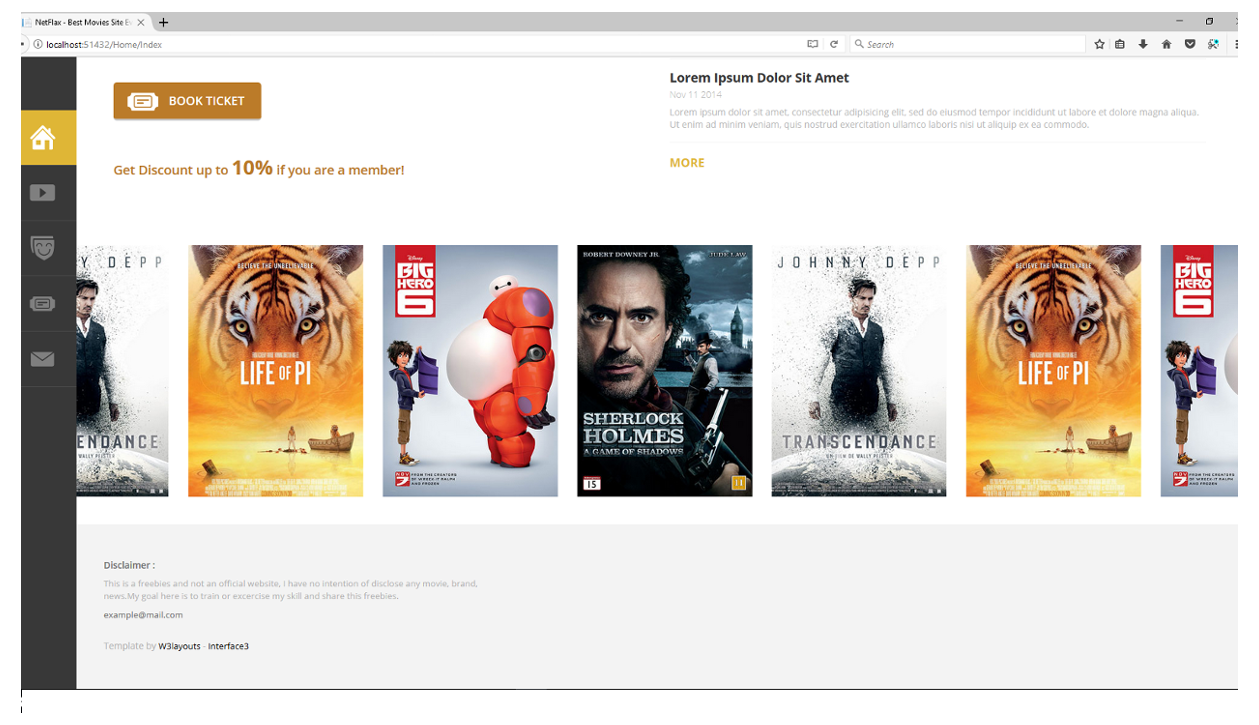Image resolution: width=1259 pixels, height=725 pixels.
Task: Visit the W3layouts template link
Action: [179, 646]
